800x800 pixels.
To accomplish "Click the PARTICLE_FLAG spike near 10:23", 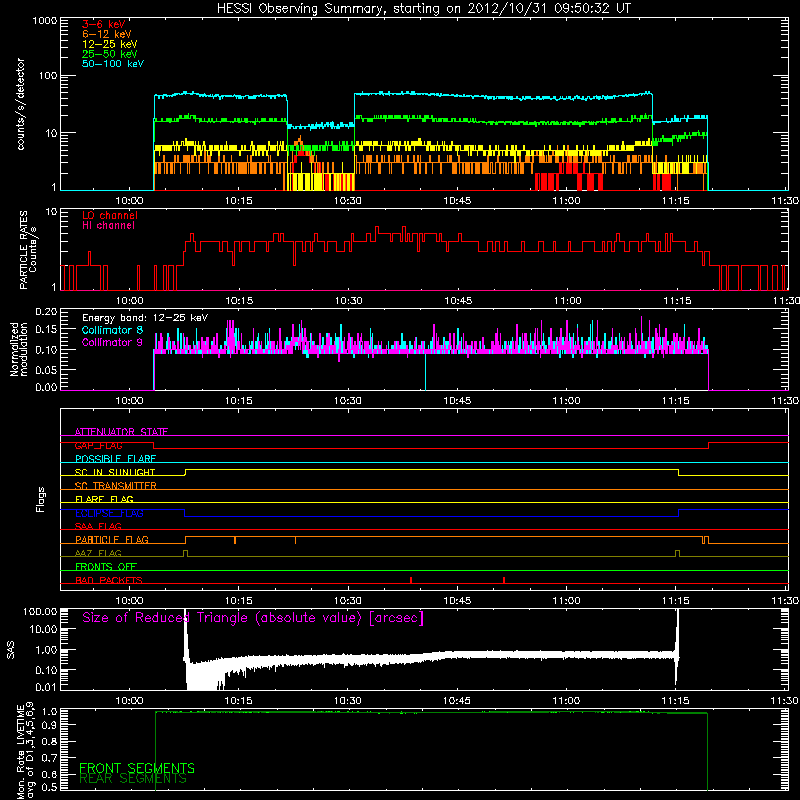I will click(x=295, y=540).
